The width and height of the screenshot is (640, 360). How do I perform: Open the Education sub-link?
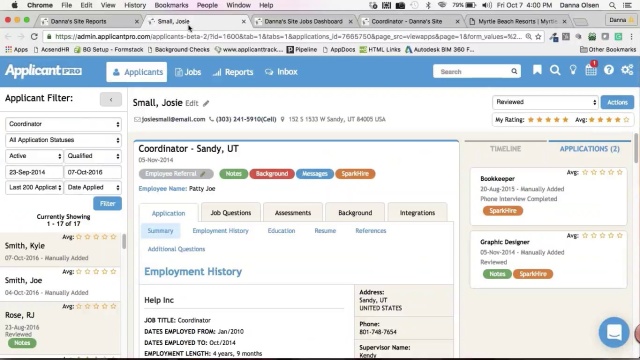(x=281, y=231)
